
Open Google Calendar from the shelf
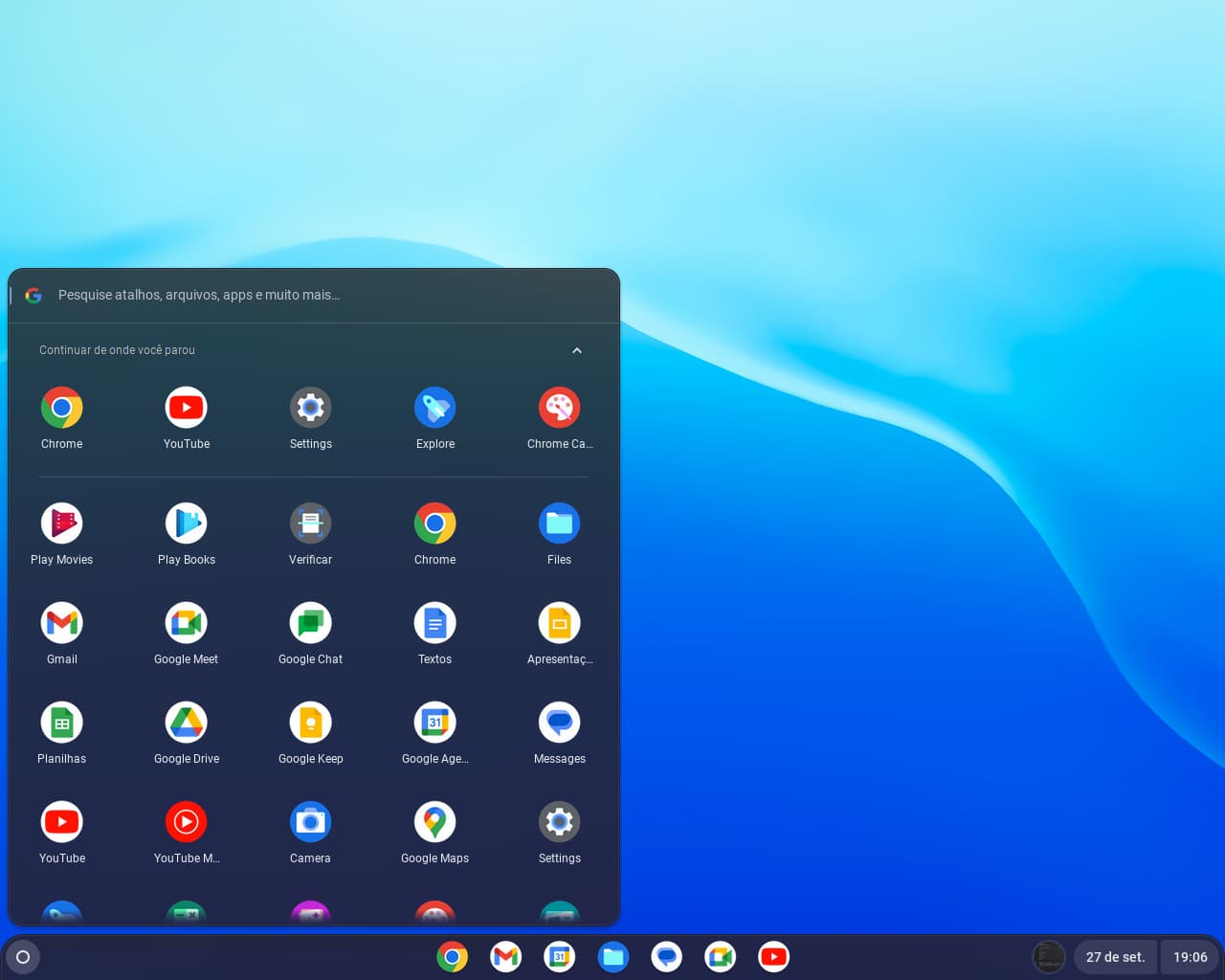pos(560,957)
